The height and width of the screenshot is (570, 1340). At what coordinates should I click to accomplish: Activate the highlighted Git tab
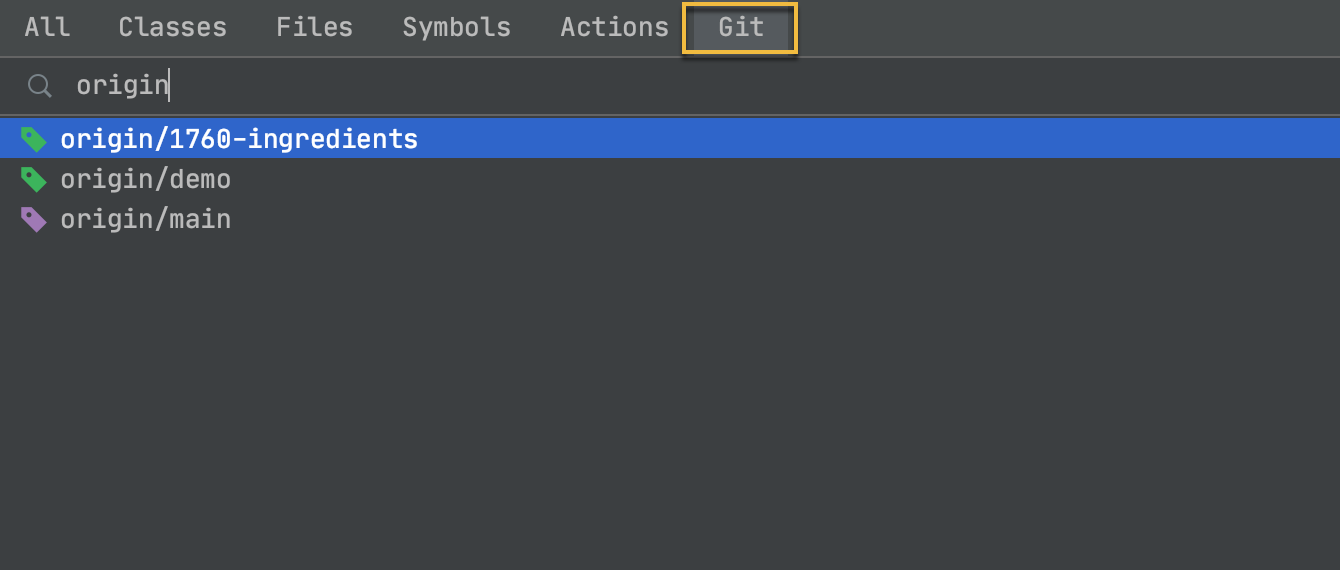tap(740, 28)
